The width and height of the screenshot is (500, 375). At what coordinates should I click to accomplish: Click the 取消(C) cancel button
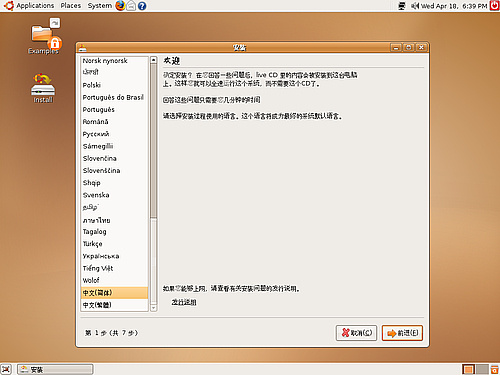pyautogui.click(x=356, y=333)
